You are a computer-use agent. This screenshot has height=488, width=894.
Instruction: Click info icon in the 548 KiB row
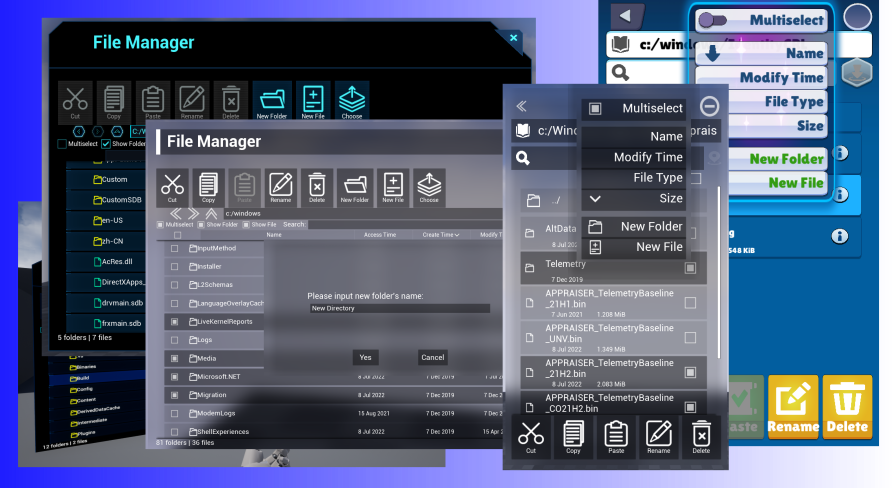pos(839,236)
